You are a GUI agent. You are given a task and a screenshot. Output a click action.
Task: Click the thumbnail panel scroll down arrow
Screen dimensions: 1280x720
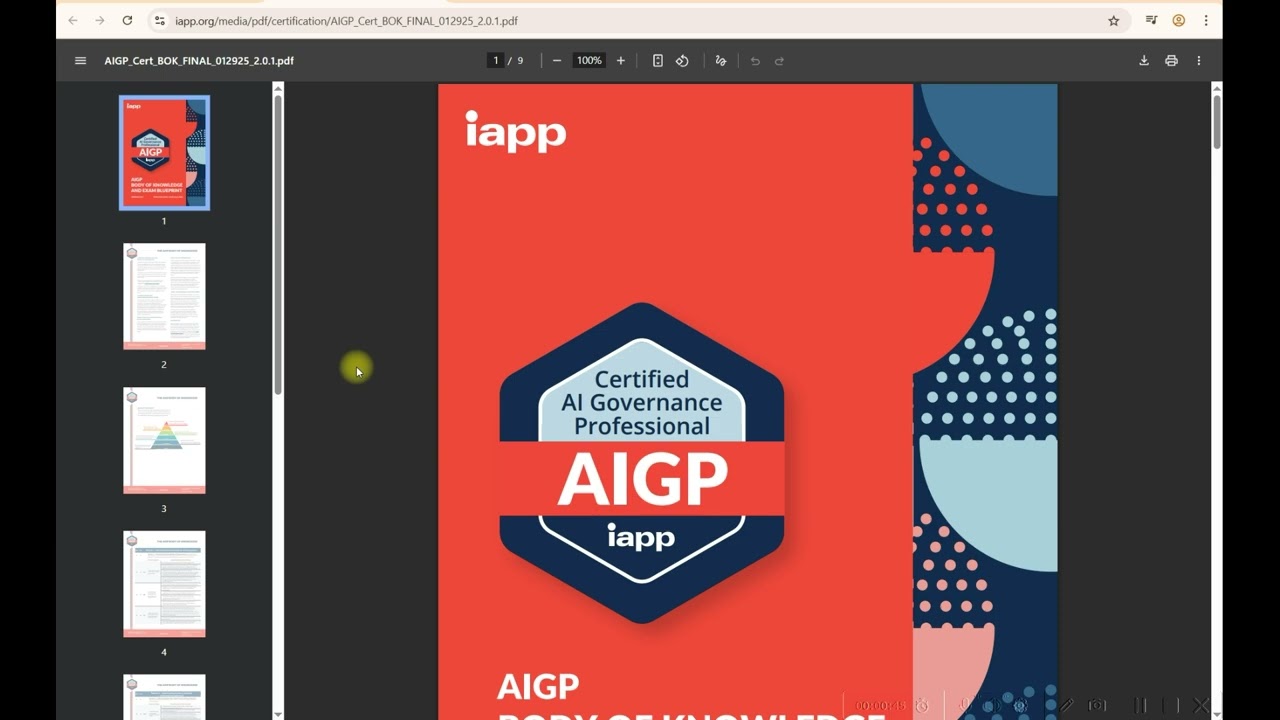278,714
